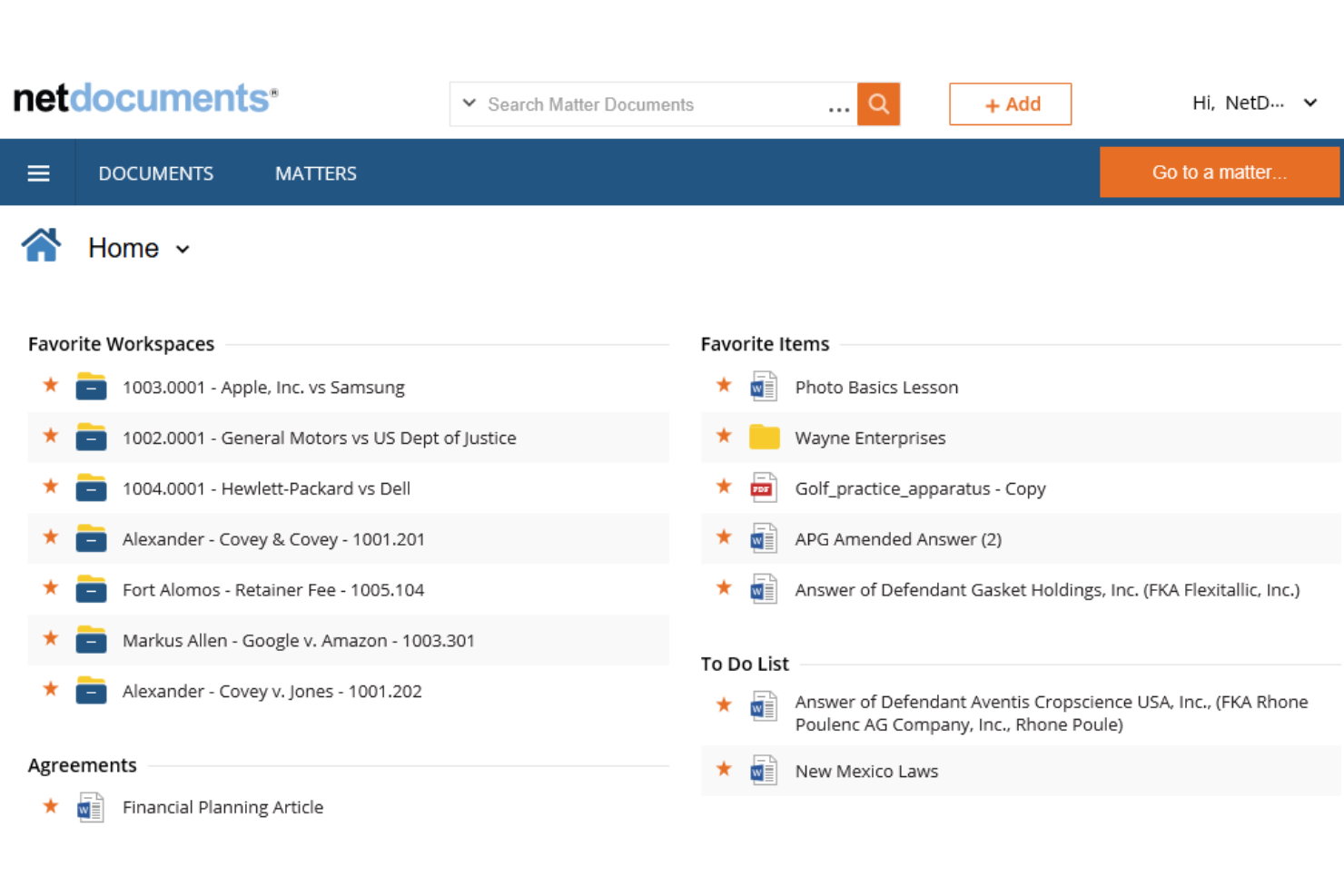Click Word document icon for Photo Basics Lesson
Viewport: 1344px width, 896px height.
(x=764, y=387)
